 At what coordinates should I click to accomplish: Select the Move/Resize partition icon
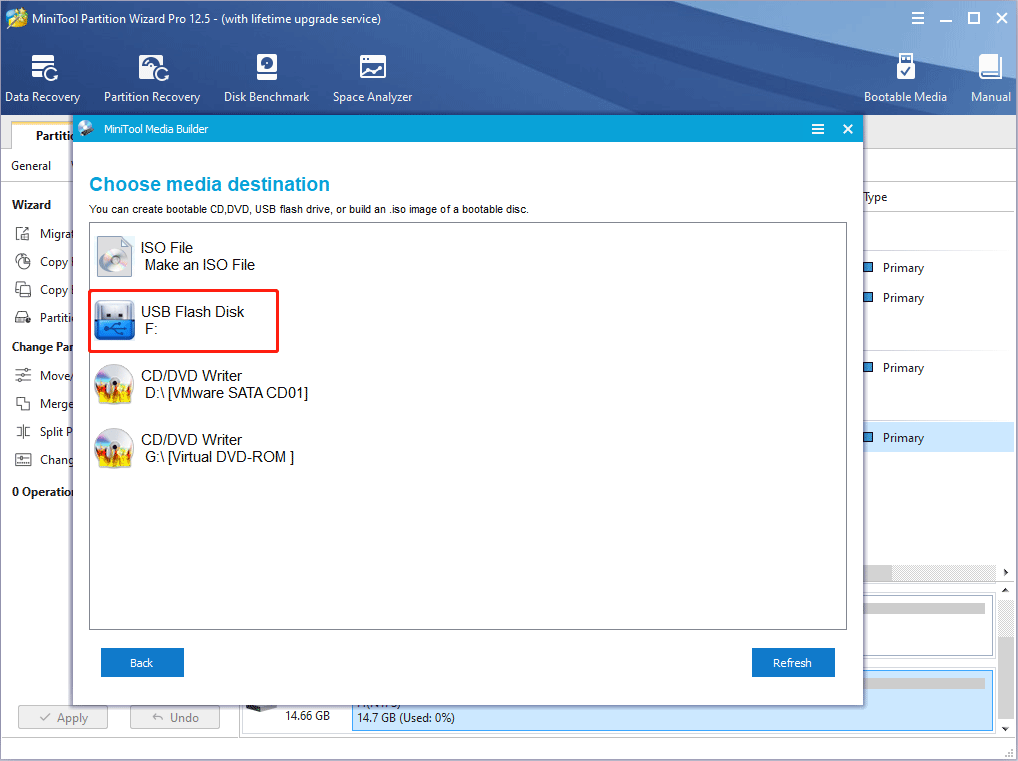click(x=24, y=375)
